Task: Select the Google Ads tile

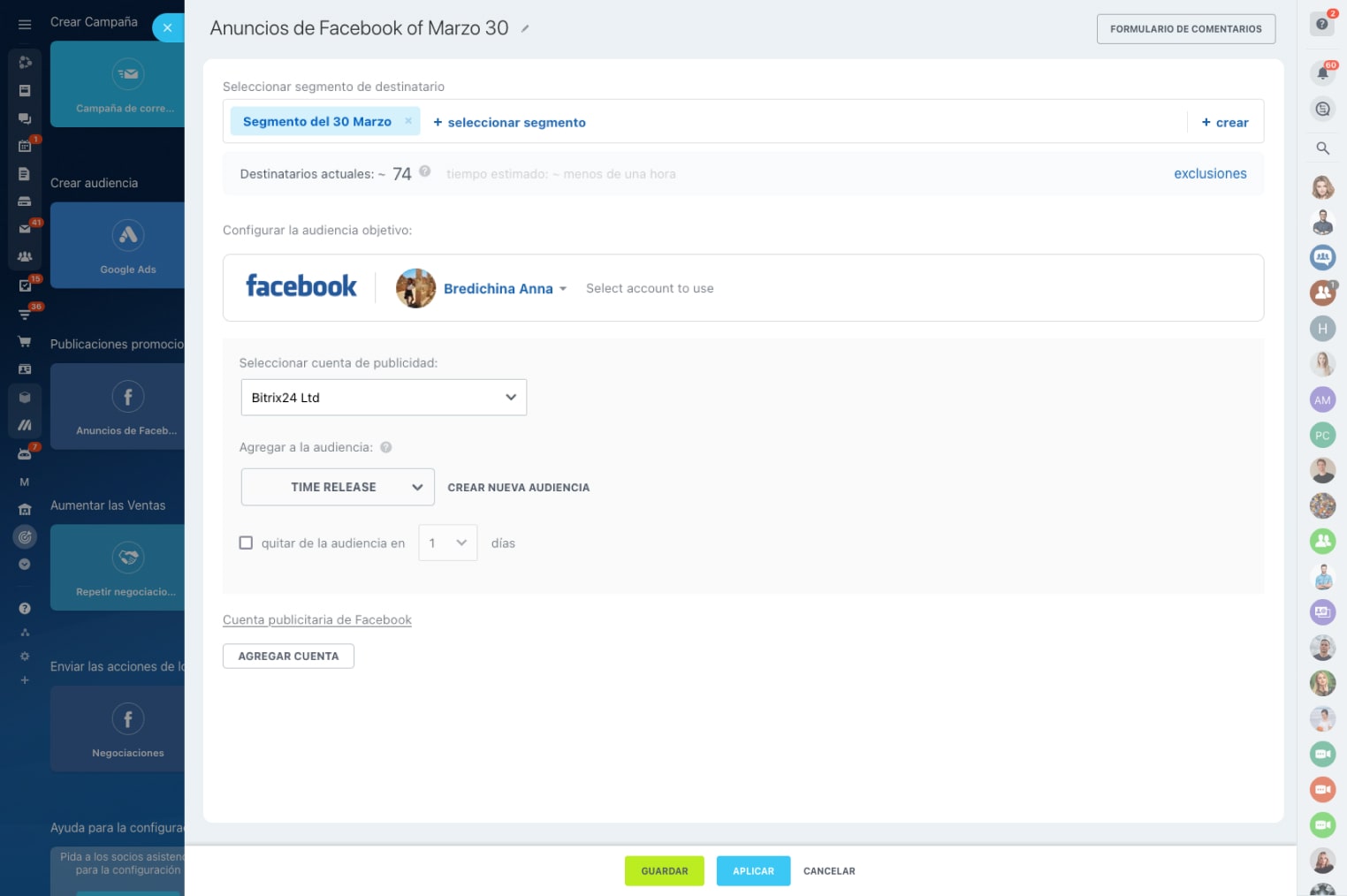Action: pyautogui.click(x=127, y=246)
